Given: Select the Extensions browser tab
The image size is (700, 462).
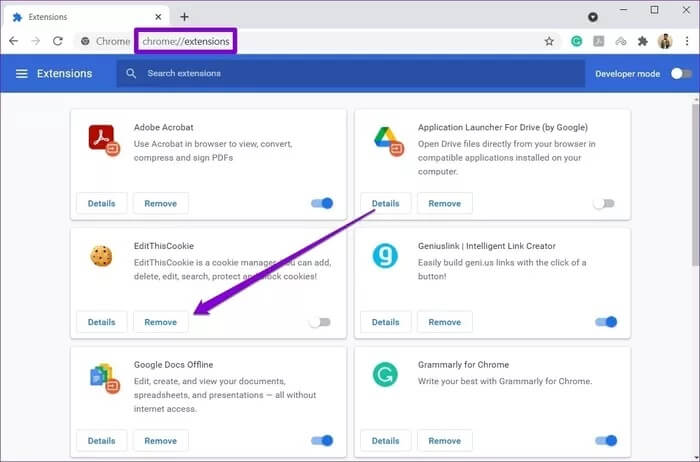Looking at the screenshot, I should click(x=87, y=17).
